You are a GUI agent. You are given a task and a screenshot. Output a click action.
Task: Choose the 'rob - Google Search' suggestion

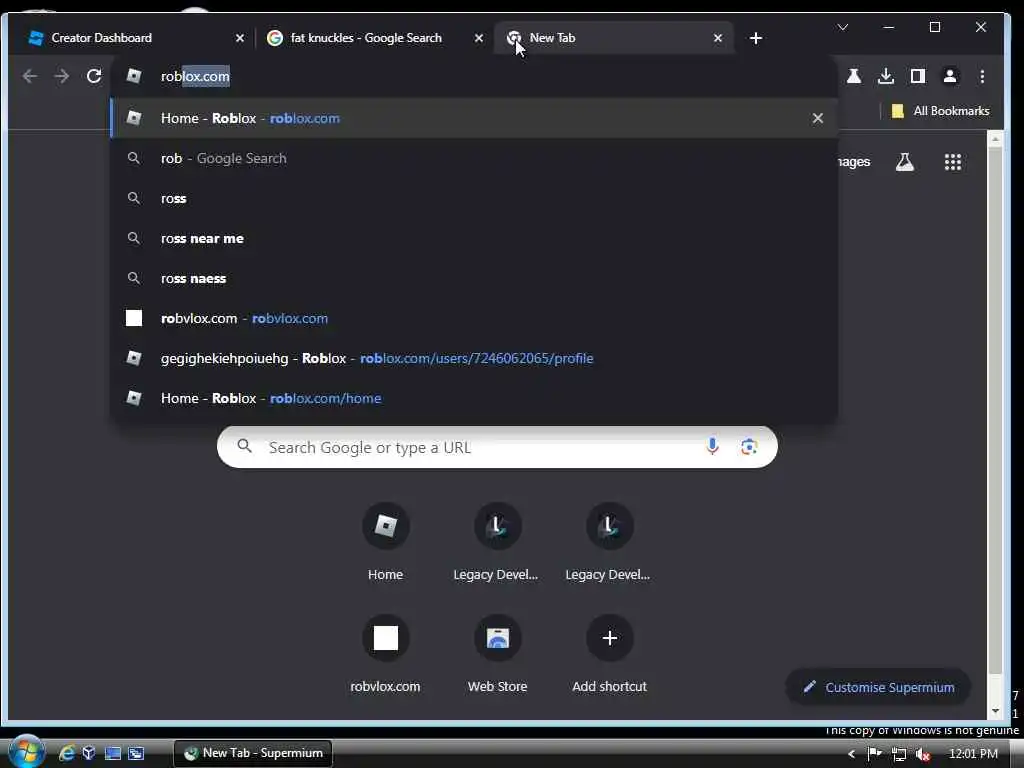474,158
